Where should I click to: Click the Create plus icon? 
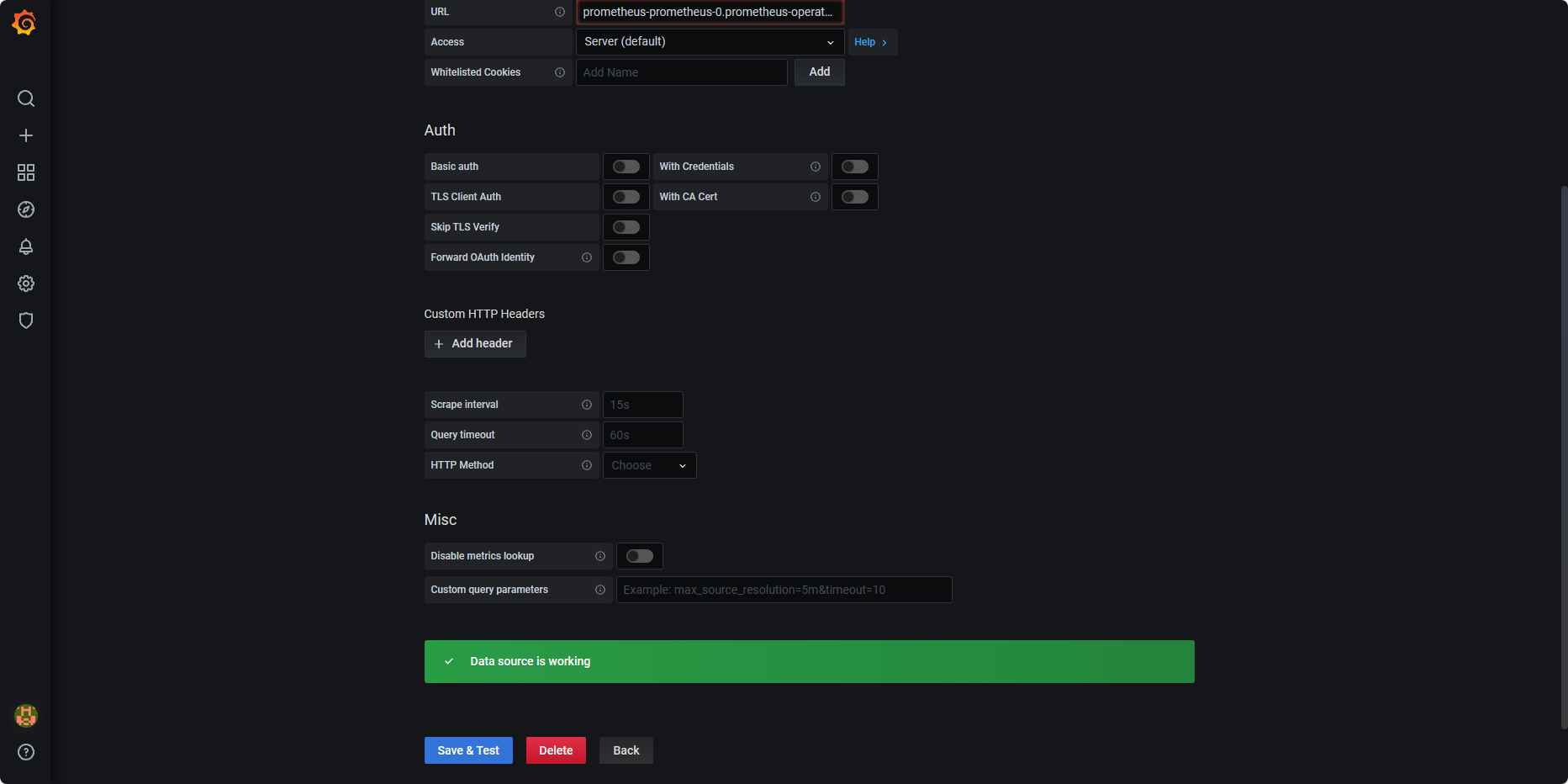tap(26, 135)
